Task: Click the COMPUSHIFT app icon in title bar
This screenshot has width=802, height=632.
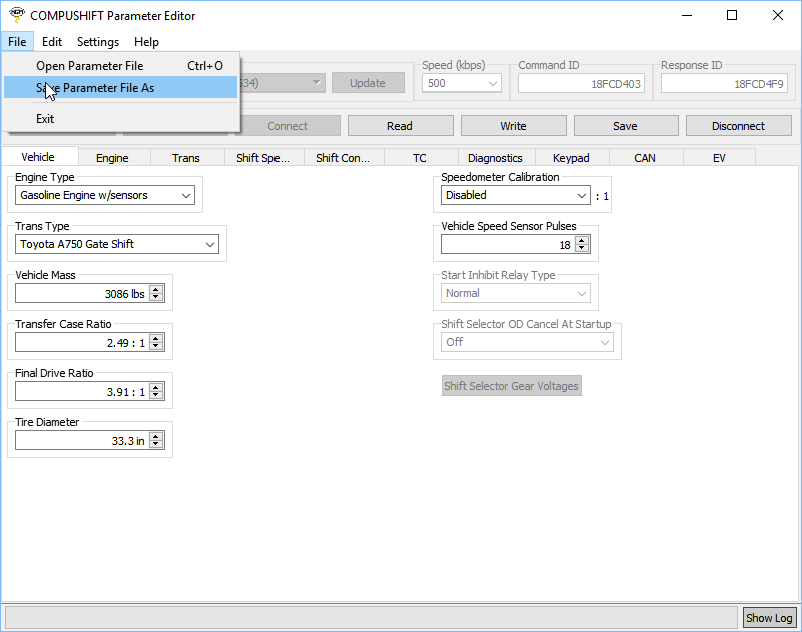Action: 16,15
